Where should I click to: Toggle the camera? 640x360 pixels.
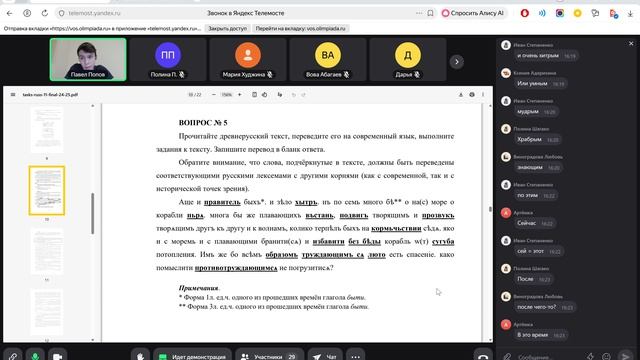[x=58, y=357]
